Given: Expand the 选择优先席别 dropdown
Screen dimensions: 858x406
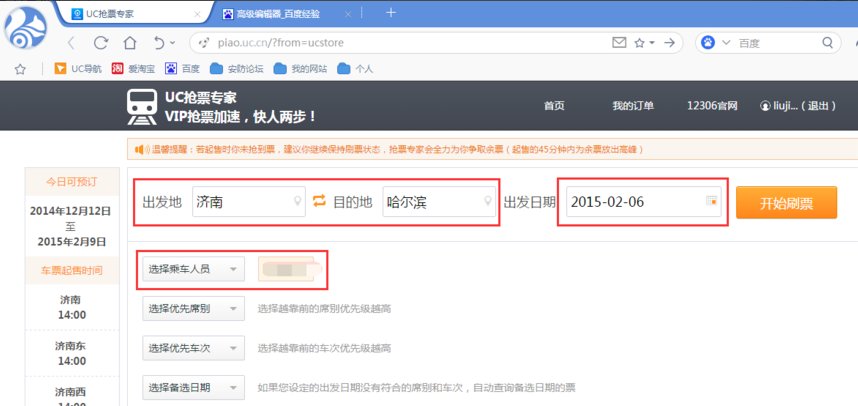Looking at the screenshot, I should pyautogui.click(x=193, y=309).
